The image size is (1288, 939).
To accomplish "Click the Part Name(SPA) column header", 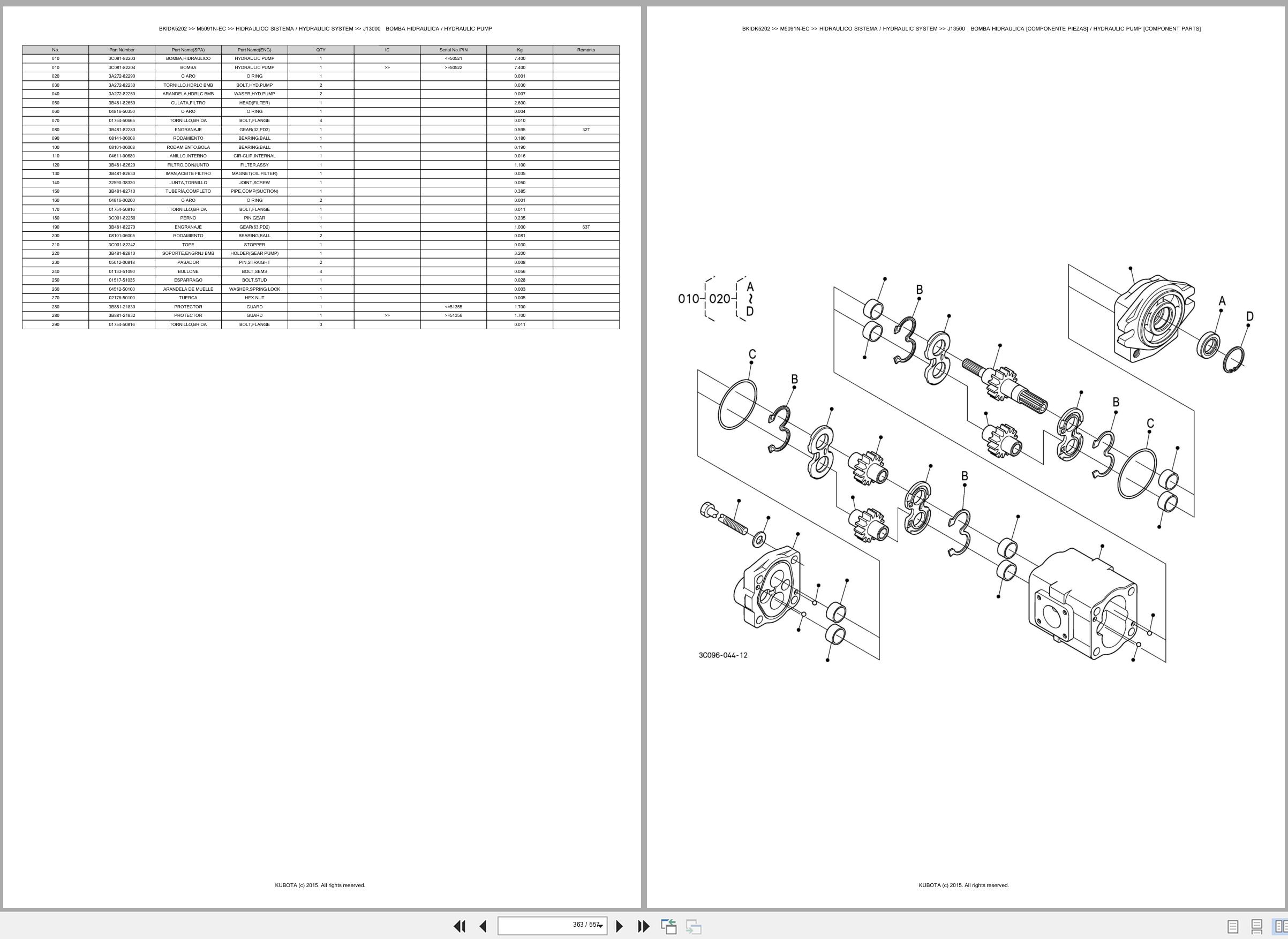I will [x=188, y=50].
